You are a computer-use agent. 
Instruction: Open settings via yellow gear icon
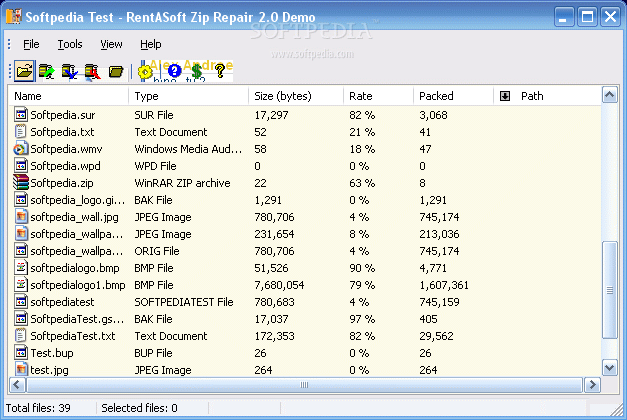pyautogui.click(x=145, y=72)
